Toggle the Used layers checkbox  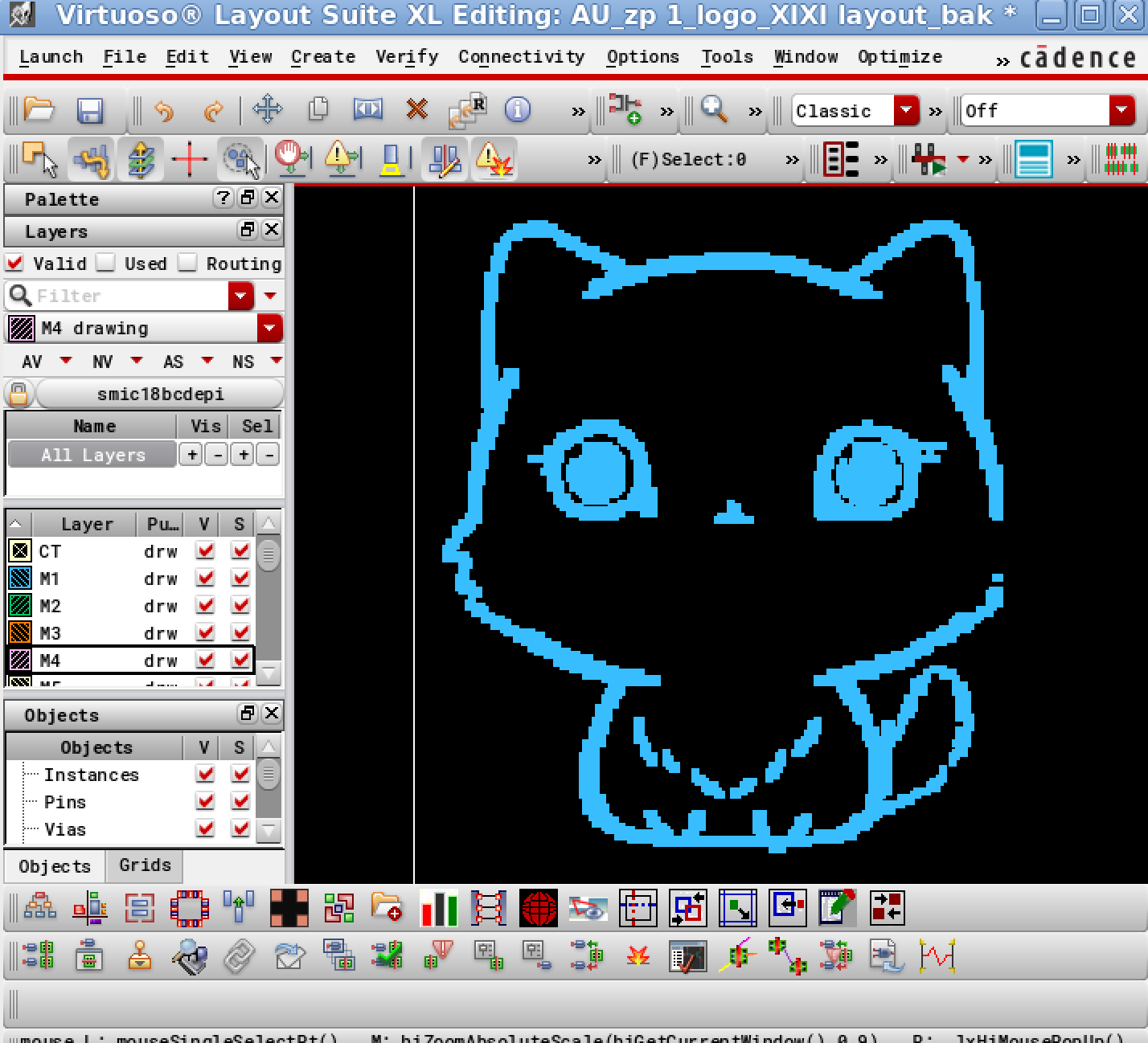point(105,263)
